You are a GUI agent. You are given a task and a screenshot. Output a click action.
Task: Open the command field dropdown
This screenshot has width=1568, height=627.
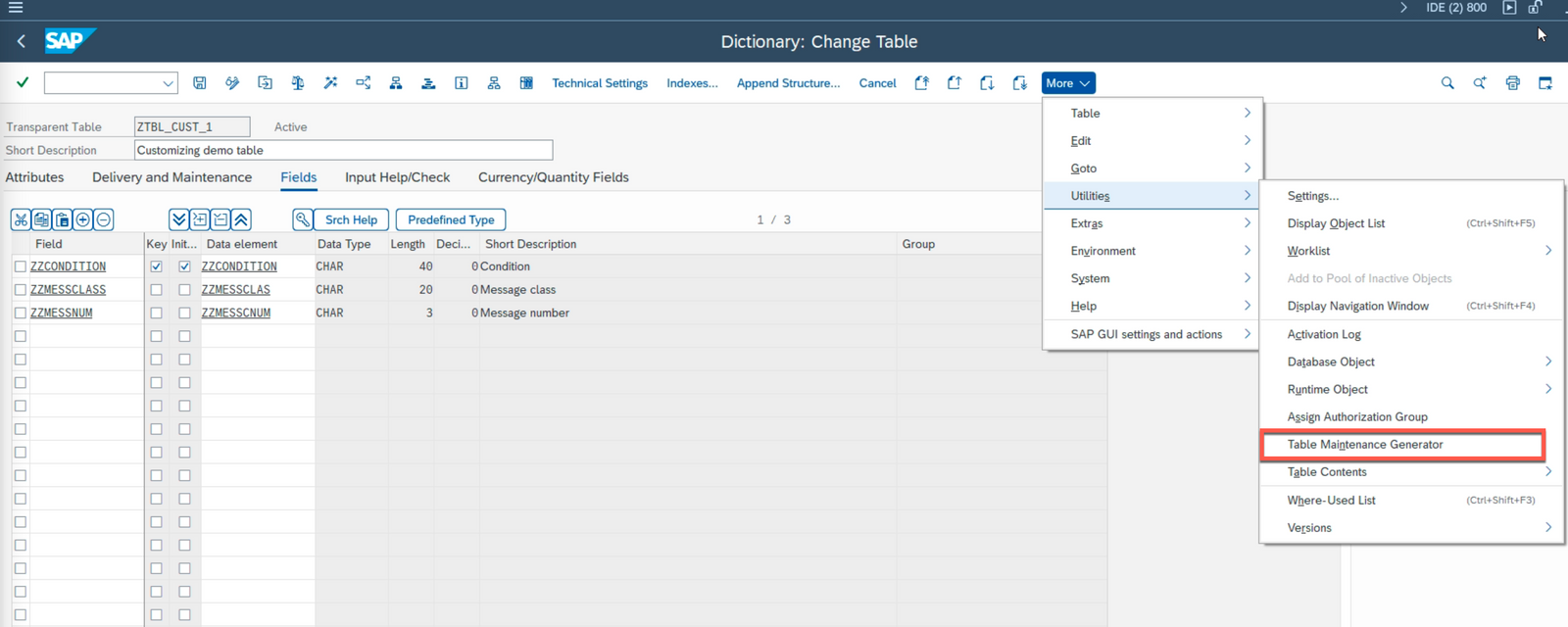(x=168, y=83)
